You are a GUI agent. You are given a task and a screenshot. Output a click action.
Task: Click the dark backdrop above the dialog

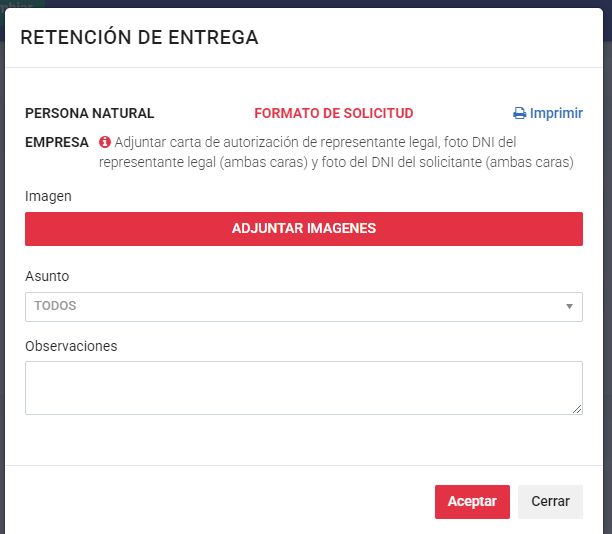(300, 3)
